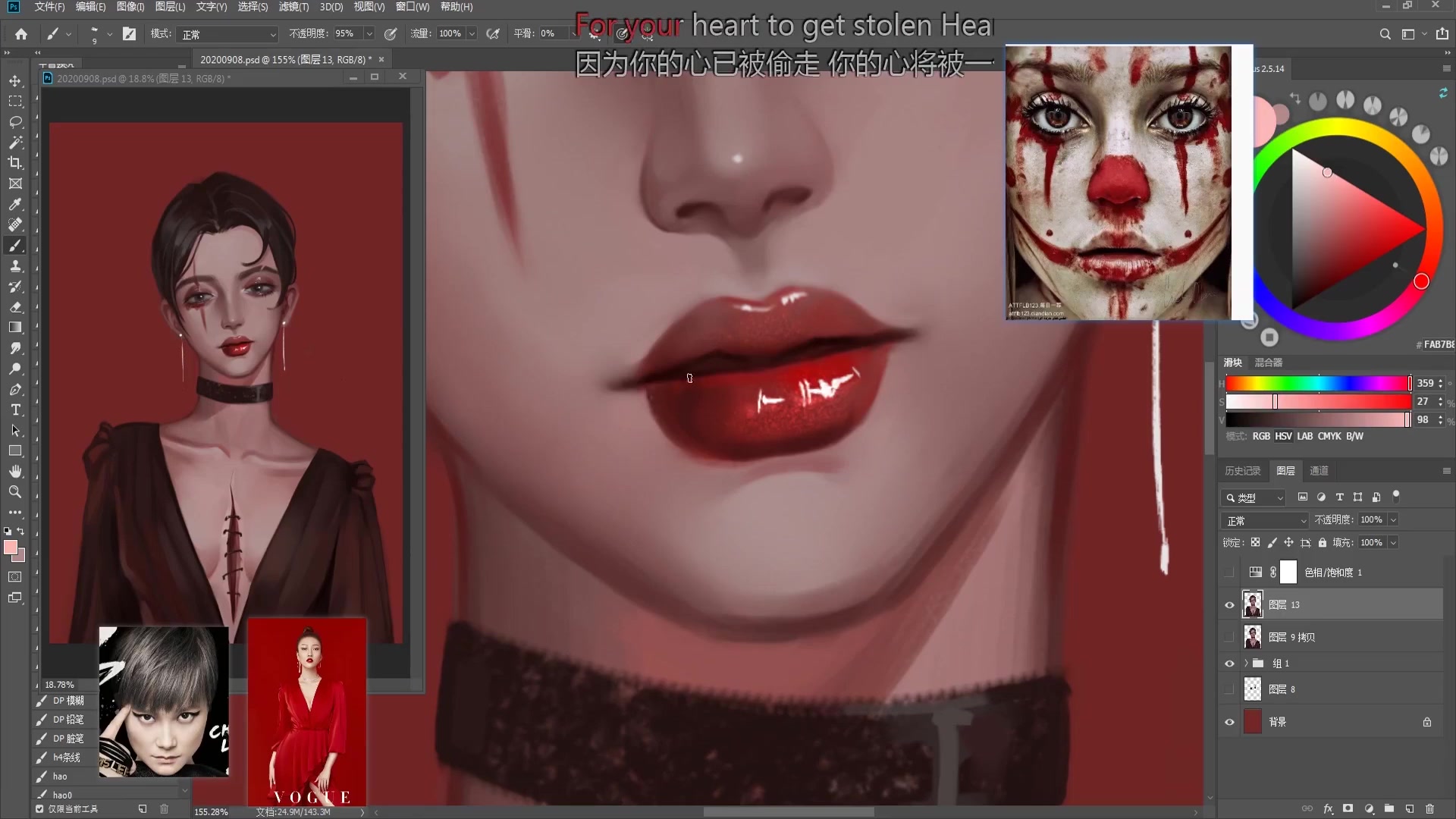Screen dimensions: 1456x819
Task: Click the foreground color swatch
Action: tap(10, 548)
